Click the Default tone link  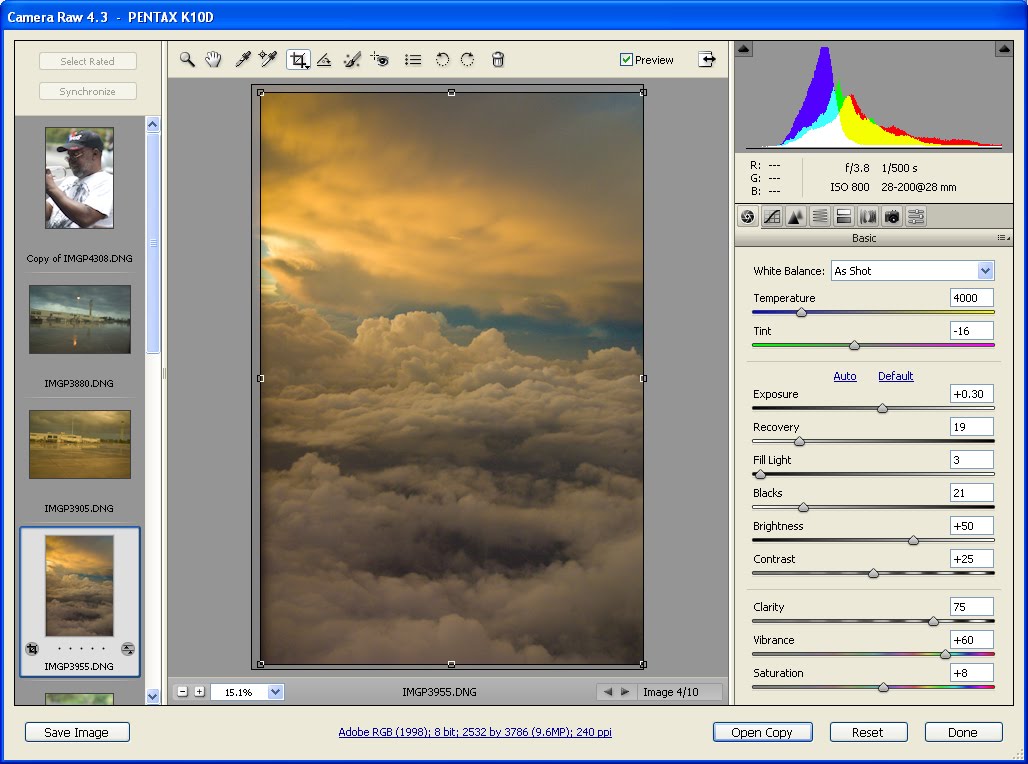point(896,376)
